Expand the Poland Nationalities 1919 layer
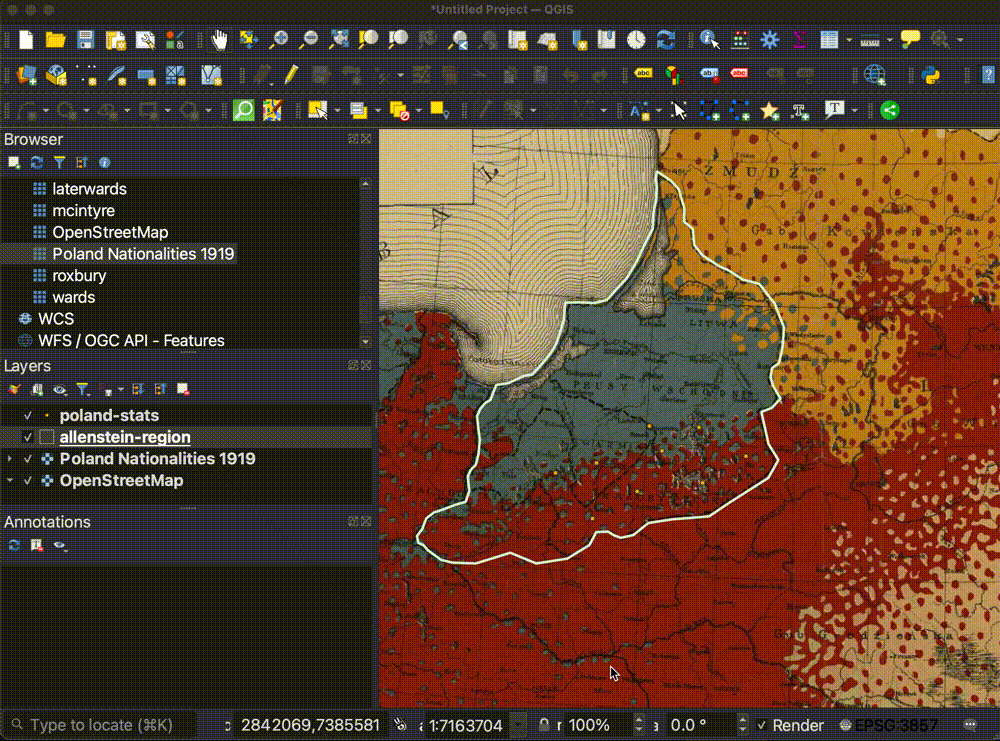Screen dimensions: 1000x741 tap(10, 459)
